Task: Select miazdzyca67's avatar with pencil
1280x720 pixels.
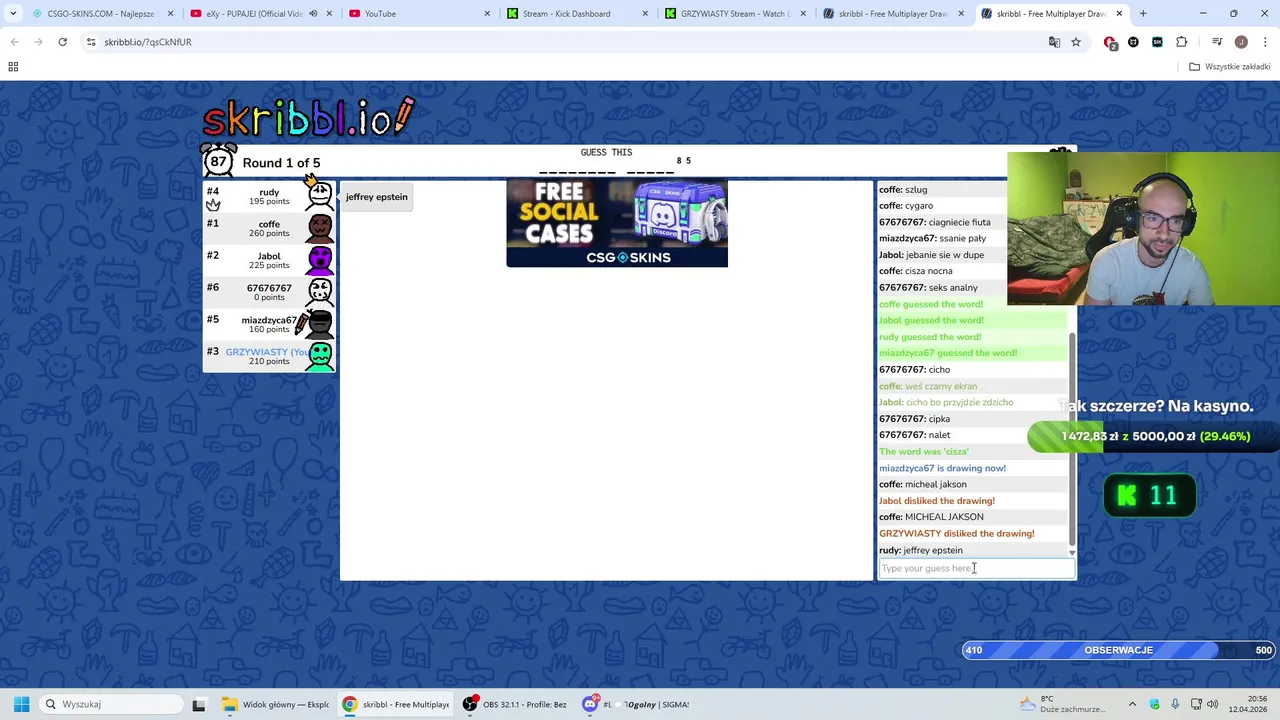Action: coord(318,324)
